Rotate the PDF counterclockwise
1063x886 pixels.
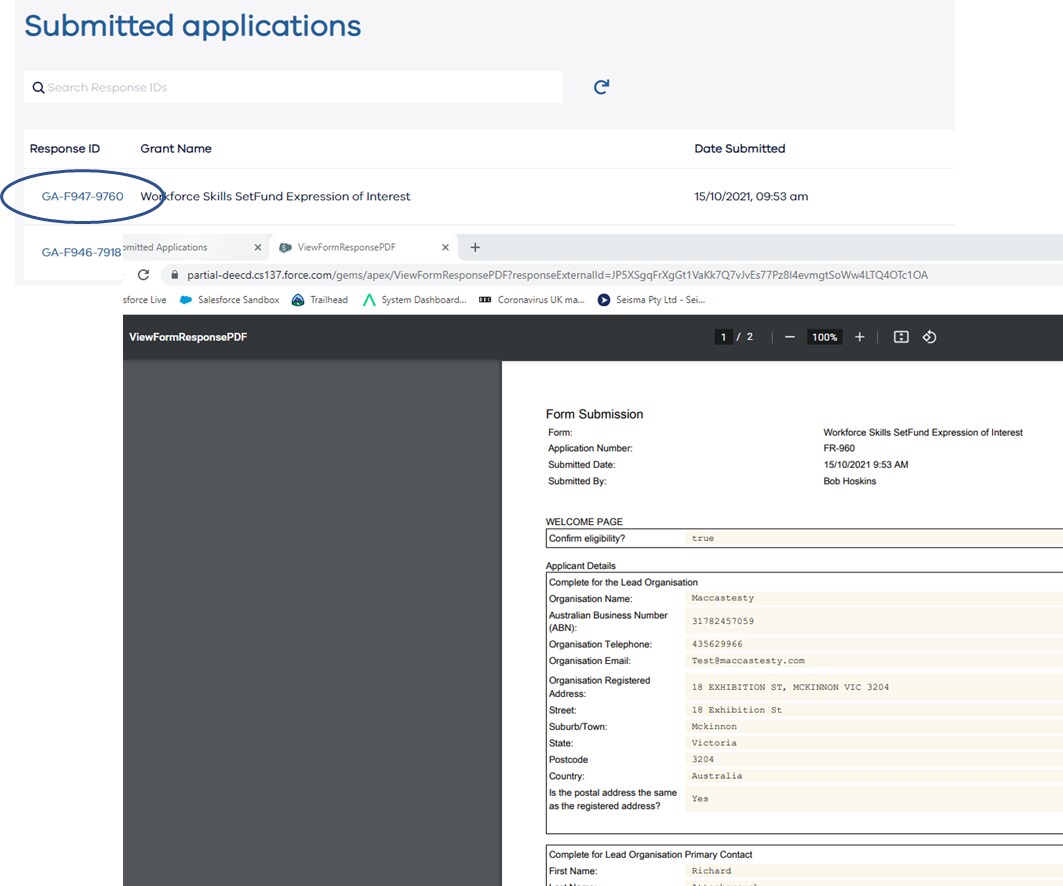tap(929, 337)
